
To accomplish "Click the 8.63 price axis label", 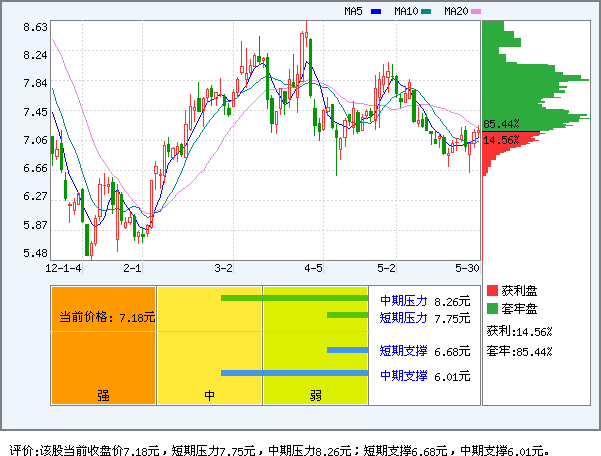I will click(x=35, y=28).
